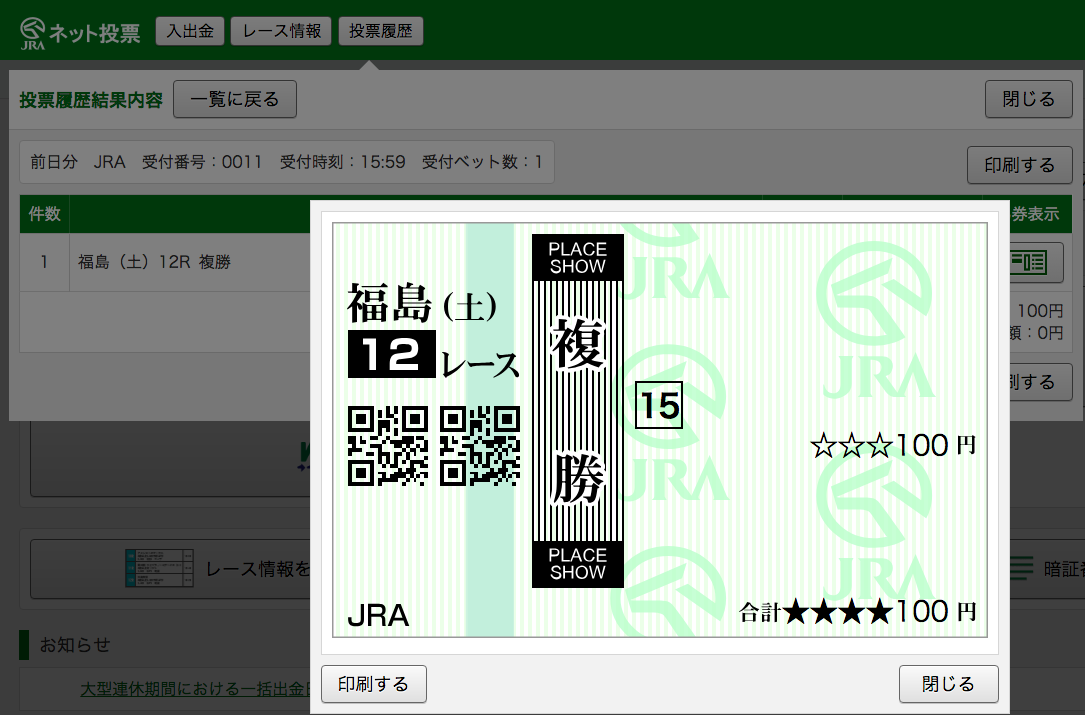Click 印刷する beside the receipt info
The width and height of the screenshot is (1085, 715).
1019,165
